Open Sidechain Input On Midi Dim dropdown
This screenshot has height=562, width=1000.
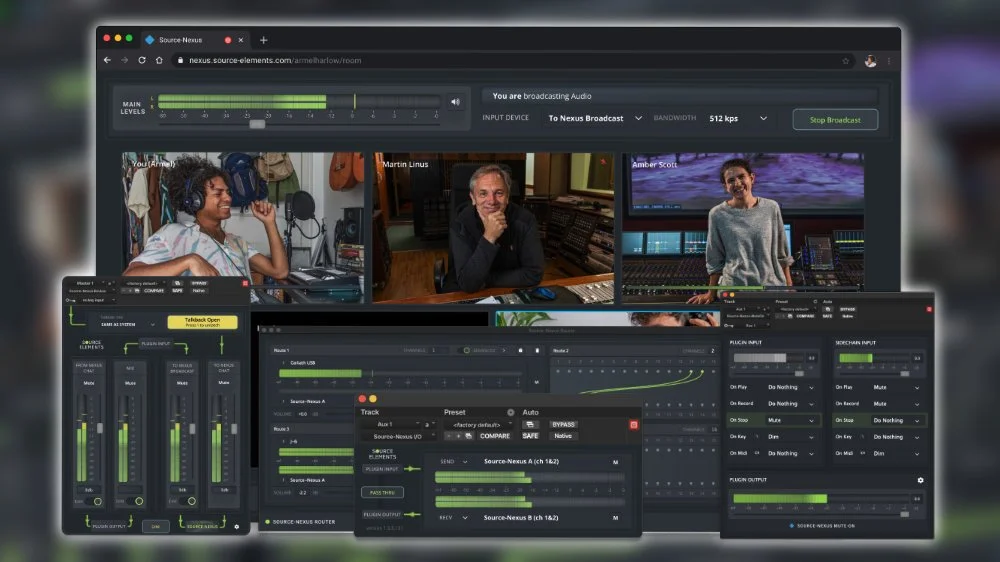coord(897,454)
